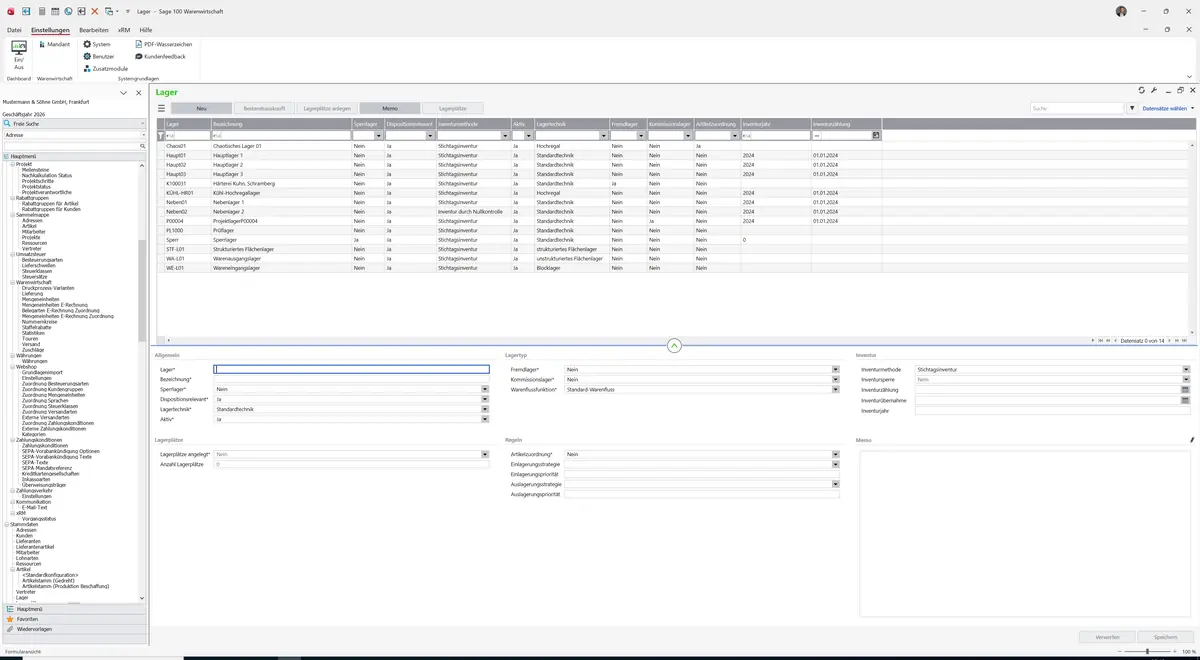This screenshot has height=660, width=1200.
Task: Click the zoom slider in status bar
Action: point(1147,652)
